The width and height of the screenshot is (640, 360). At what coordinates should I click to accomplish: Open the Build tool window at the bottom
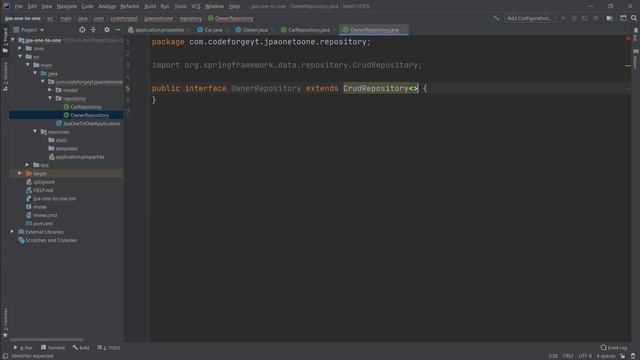click(81, 348)
